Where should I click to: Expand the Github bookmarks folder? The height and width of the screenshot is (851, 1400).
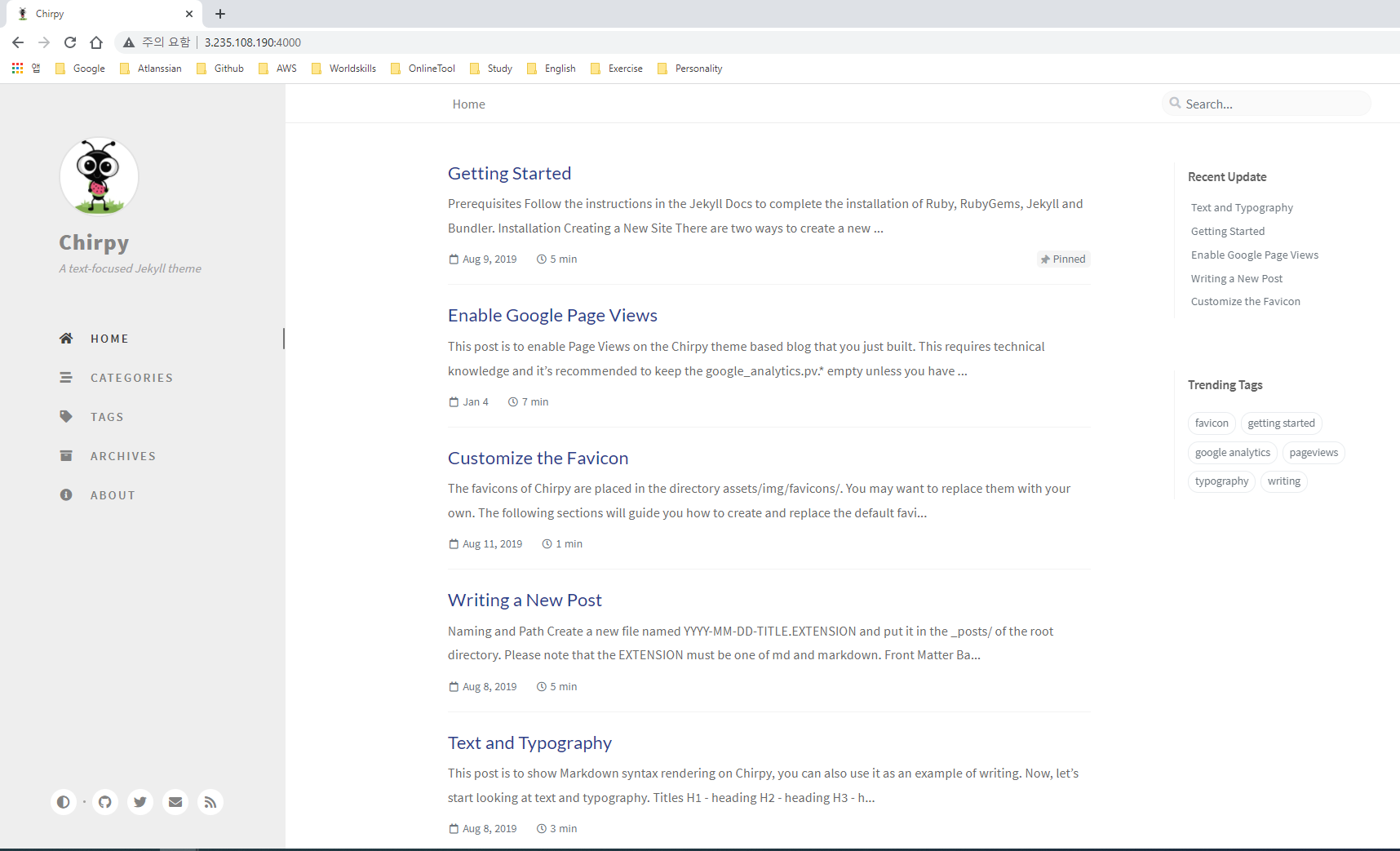[220, 69]
